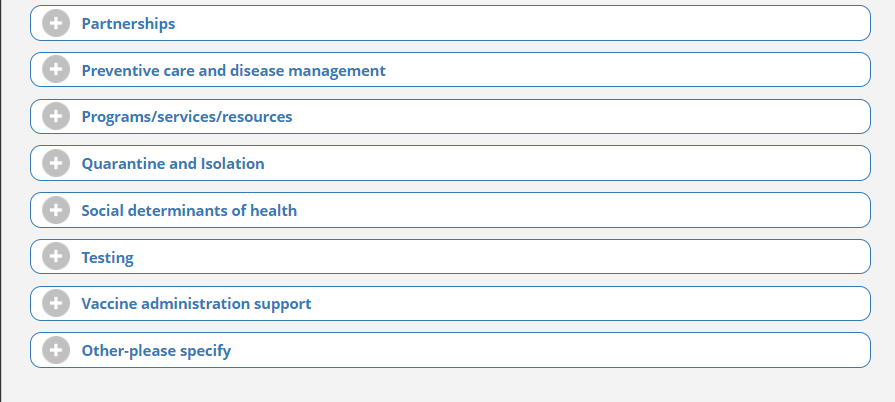Click plus icon beside Quarantine and Isolation

pos(56,163)
